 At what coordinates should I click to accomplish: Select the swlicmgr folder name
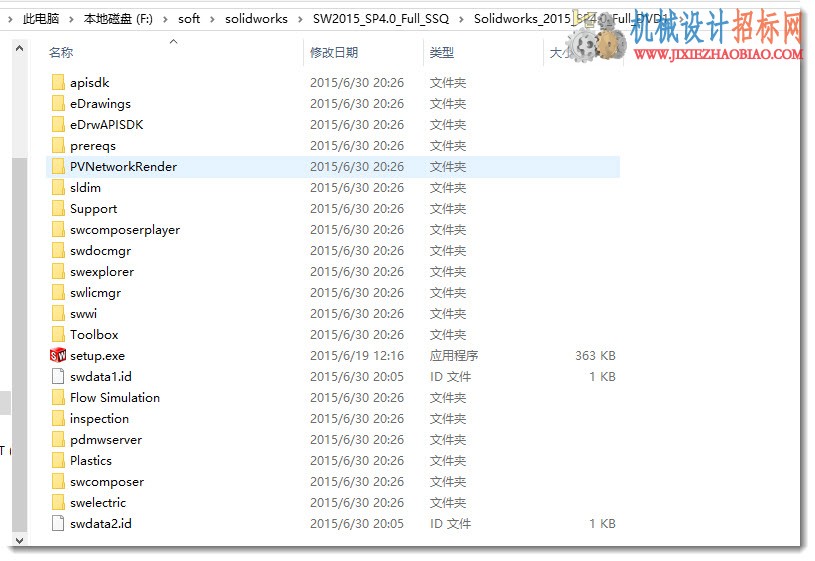click(x=95, y=293)
